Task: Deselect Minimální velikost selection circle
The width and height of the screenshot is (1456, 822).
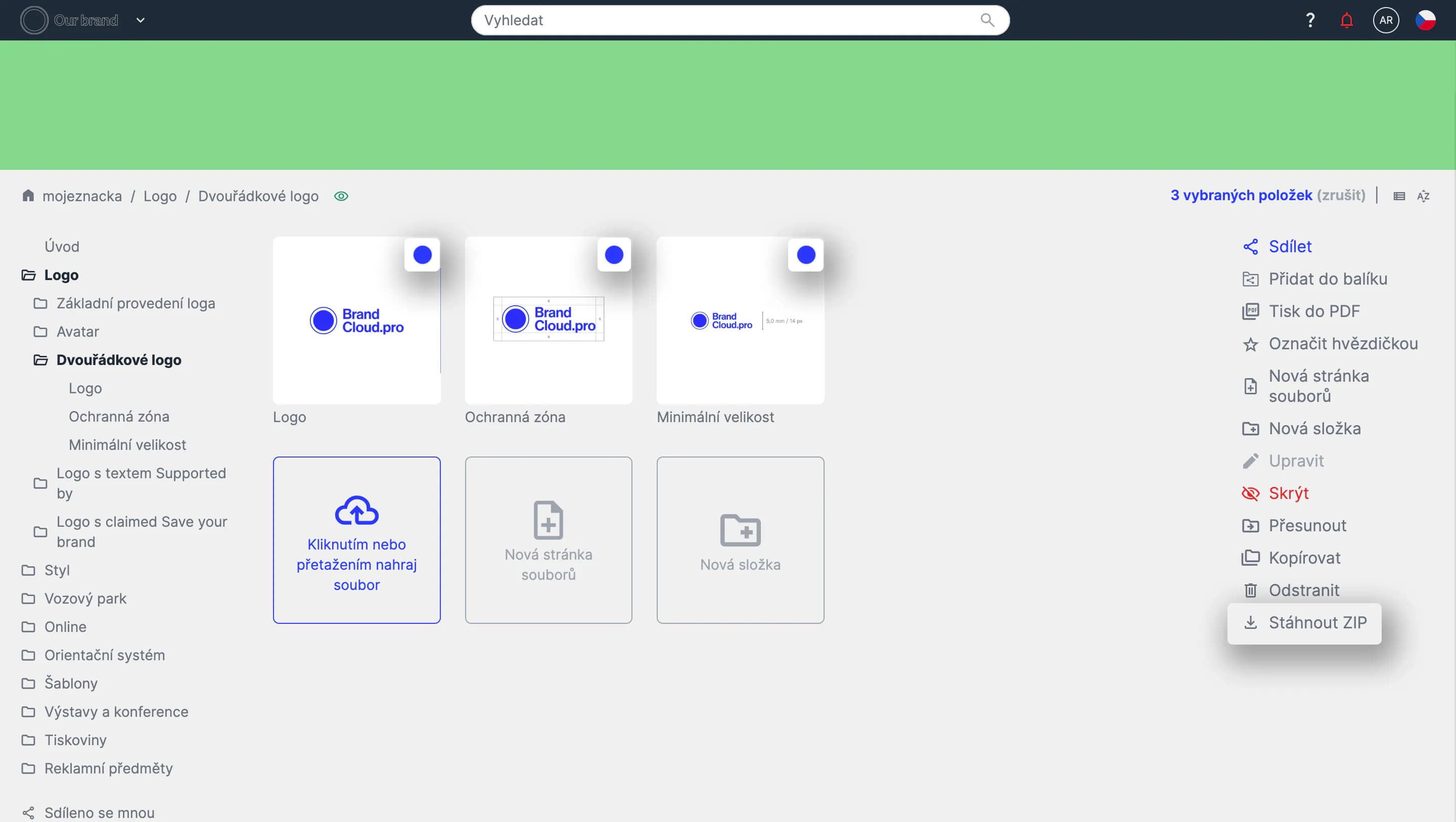Action: tap(805, 255)
